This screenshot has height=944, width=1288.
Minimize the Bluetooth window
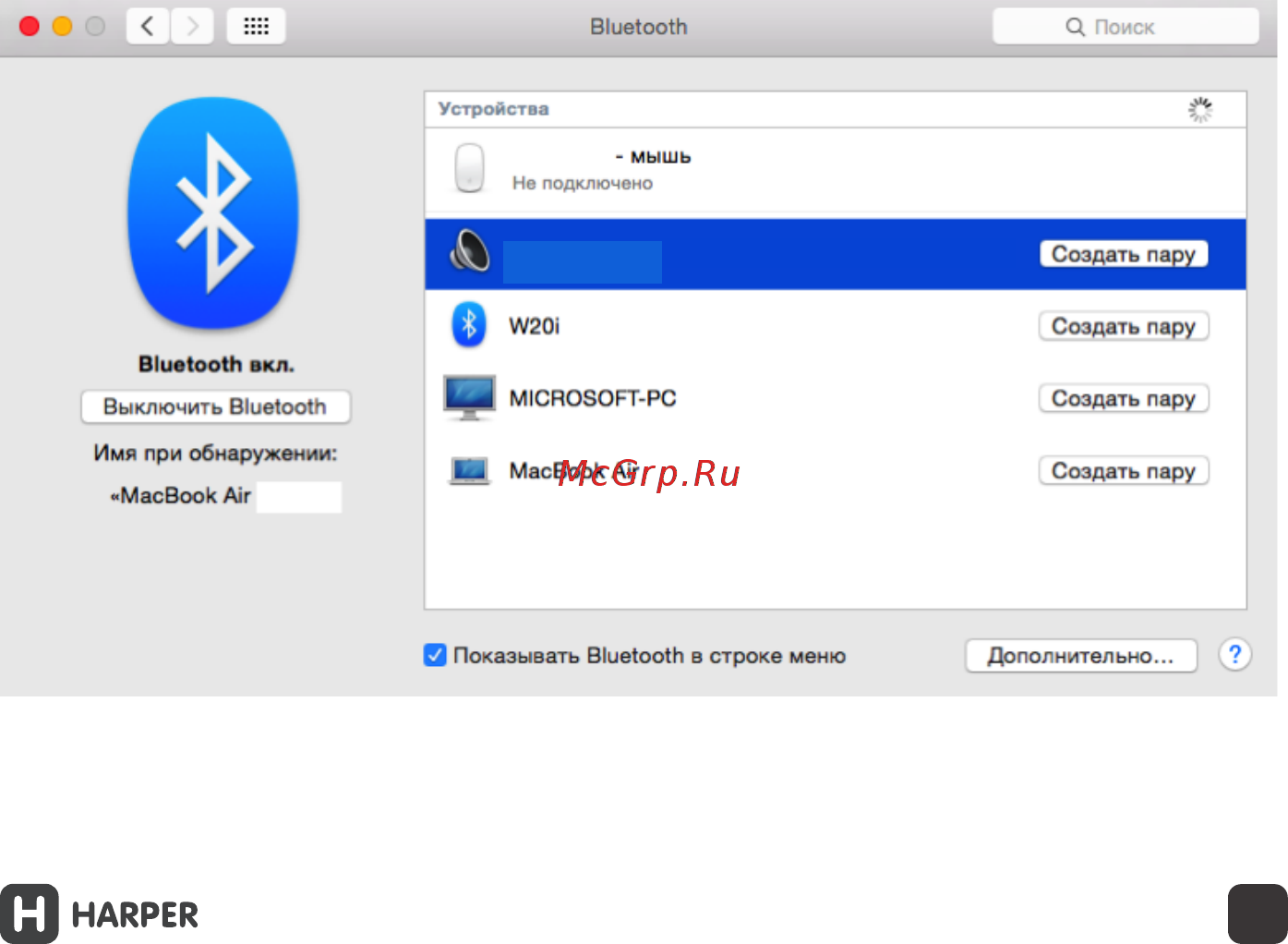pyautogui.click(x=63, y=27)
